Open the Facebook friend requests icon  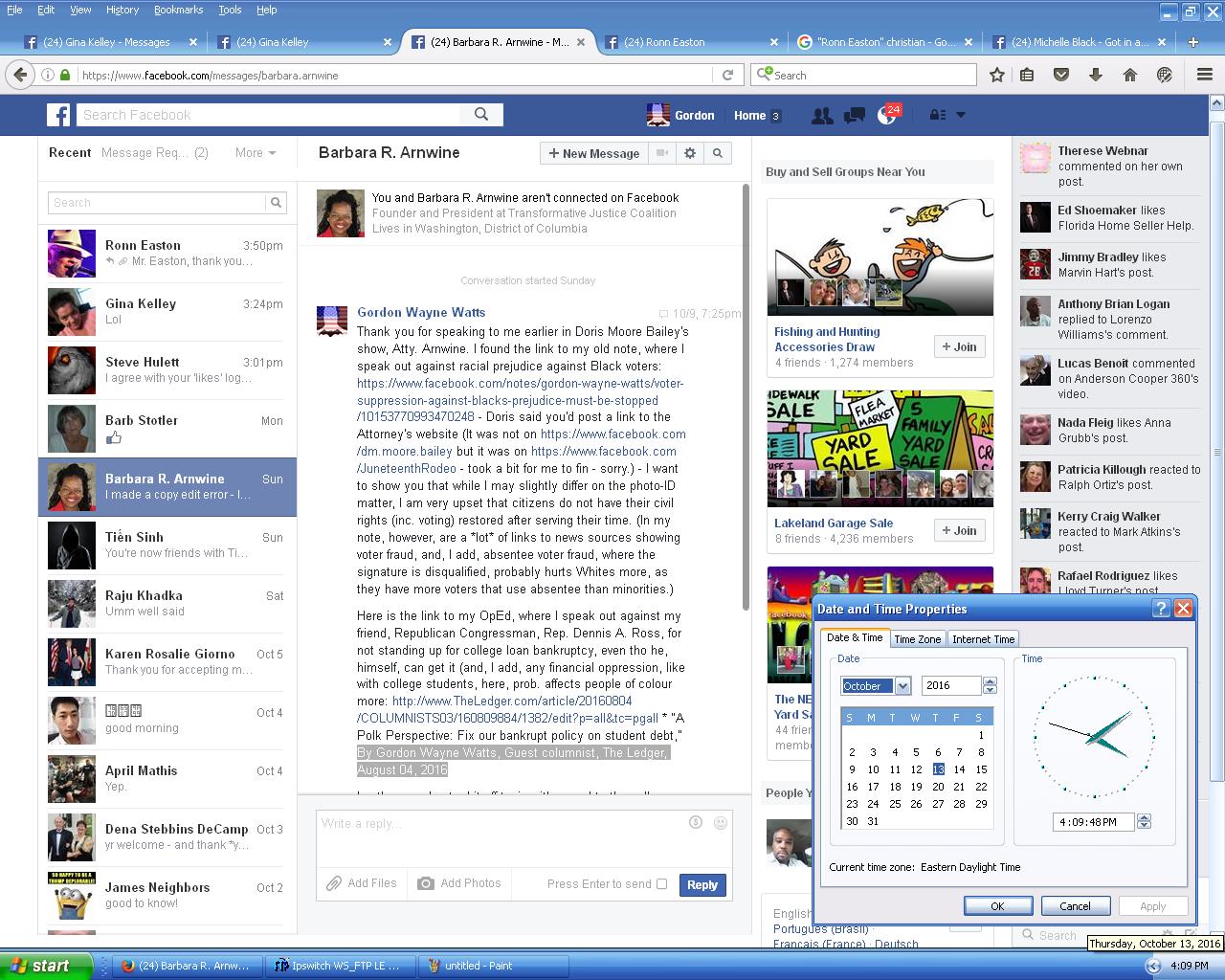(821, 116)
